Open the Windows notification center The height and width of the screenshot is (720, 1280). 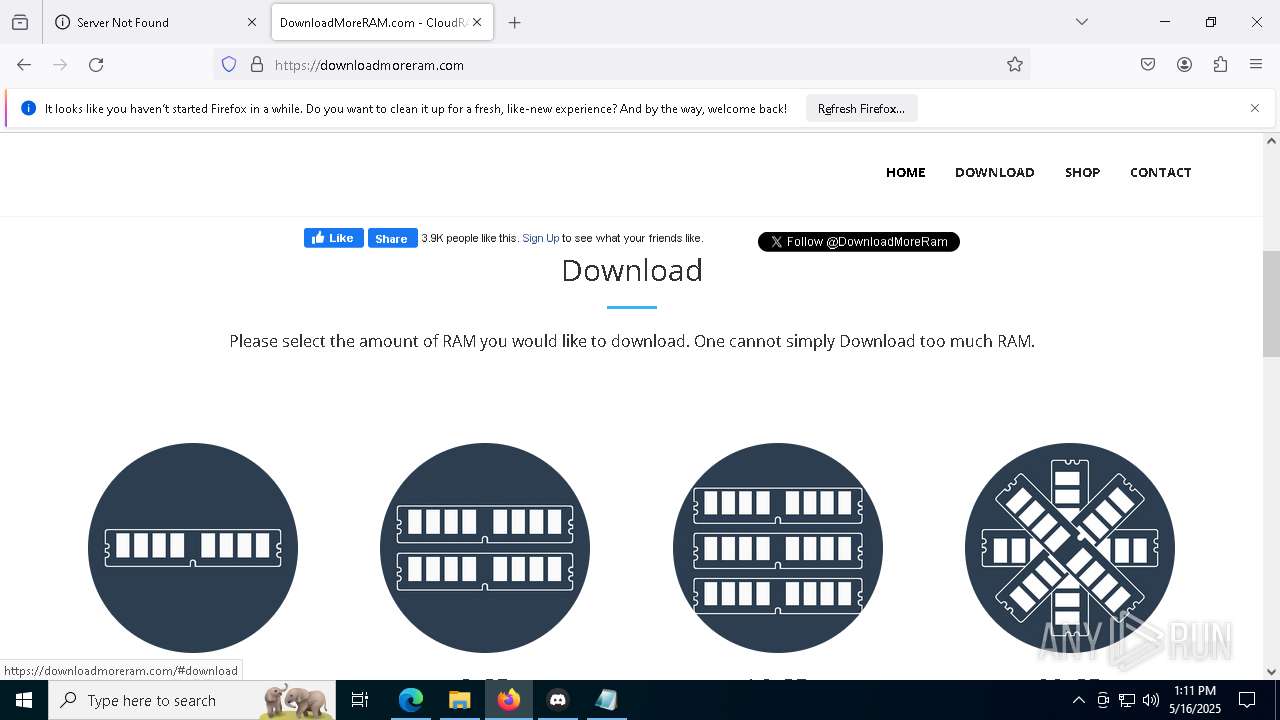(x=1247, y=700)
